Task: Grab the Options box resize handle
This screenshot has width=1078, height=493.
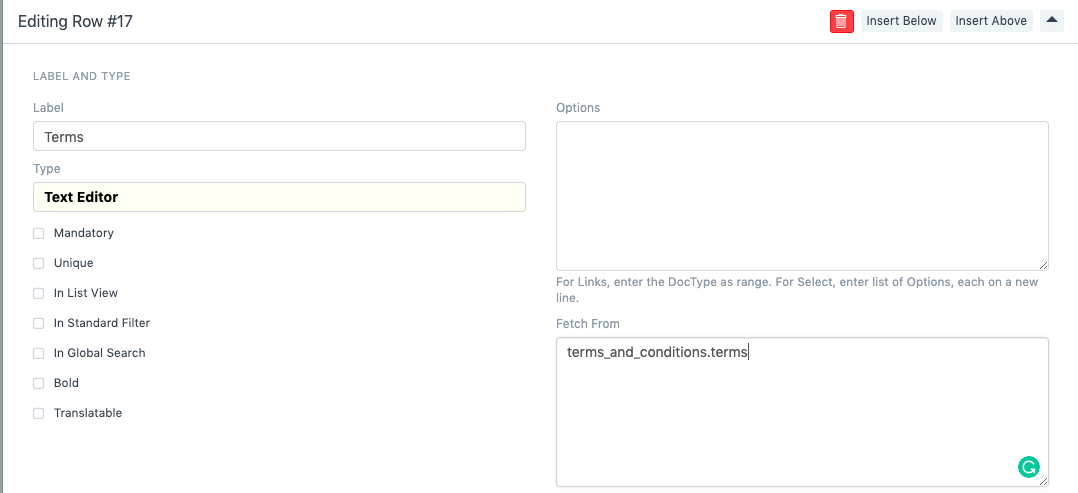Action: [1043, 265]
